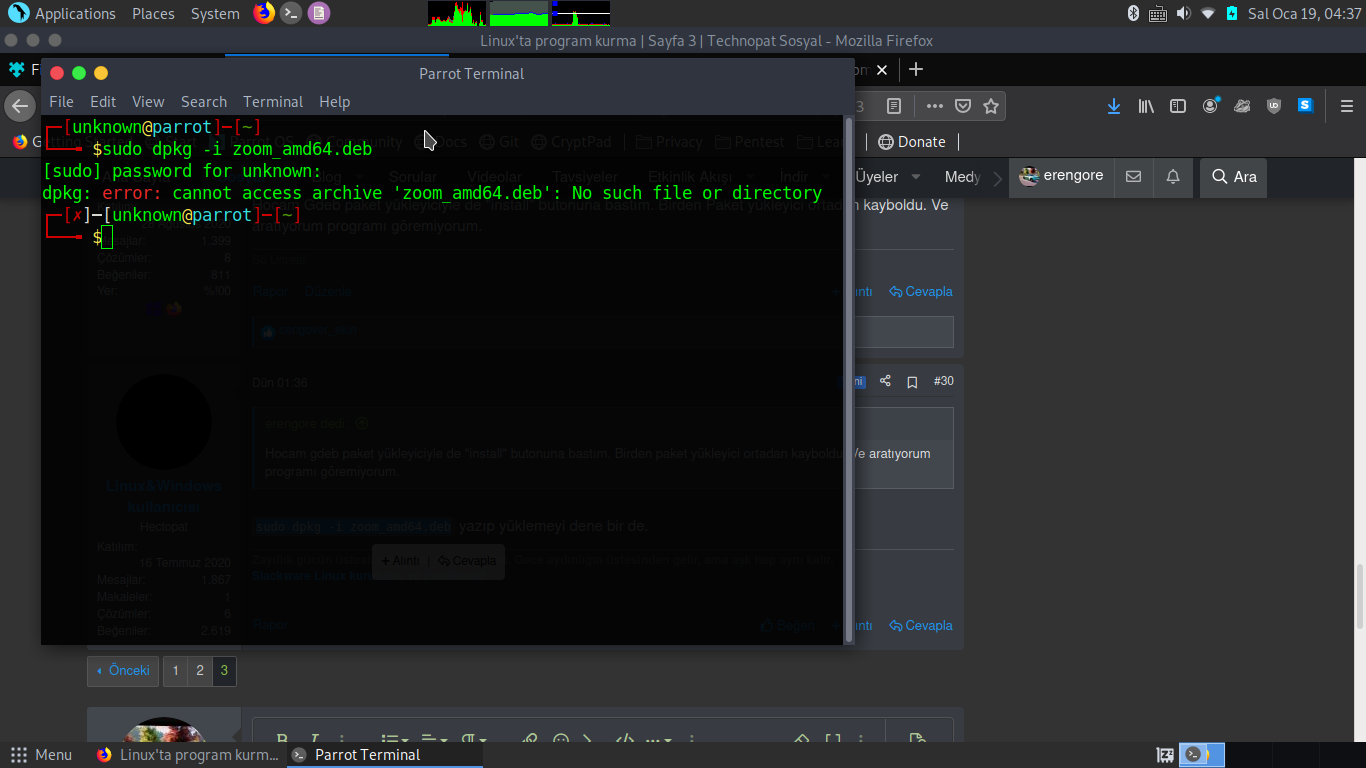Open a new Firefox tab
The width and height of the screenshot is (1366, 768).
[915, 70]
